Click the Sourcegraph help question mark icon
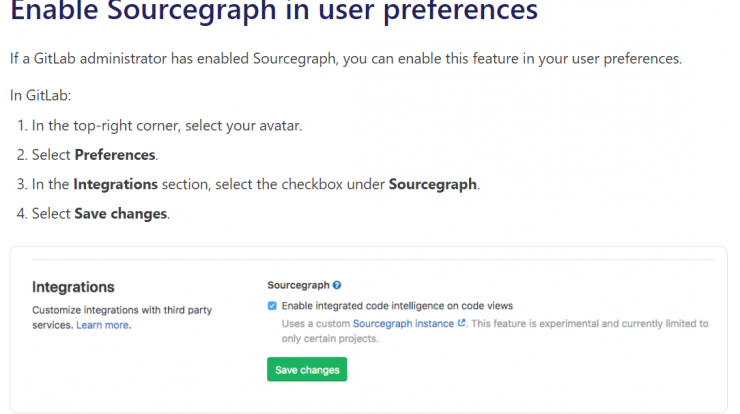The height and width of the screenshot is (414, 740). point(336,285)
